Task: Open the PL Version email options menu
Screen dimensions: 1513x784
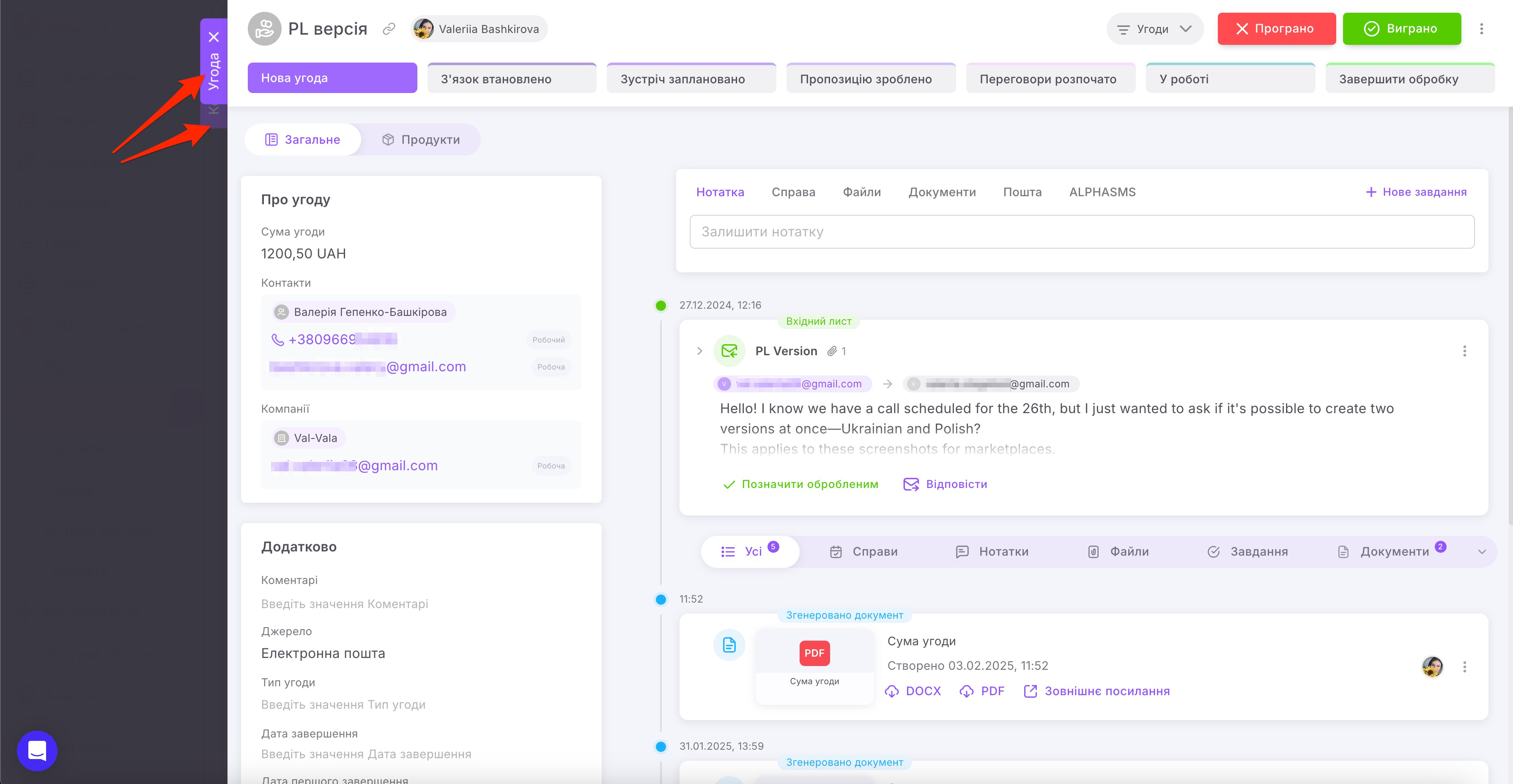Action: [1464, 351]
